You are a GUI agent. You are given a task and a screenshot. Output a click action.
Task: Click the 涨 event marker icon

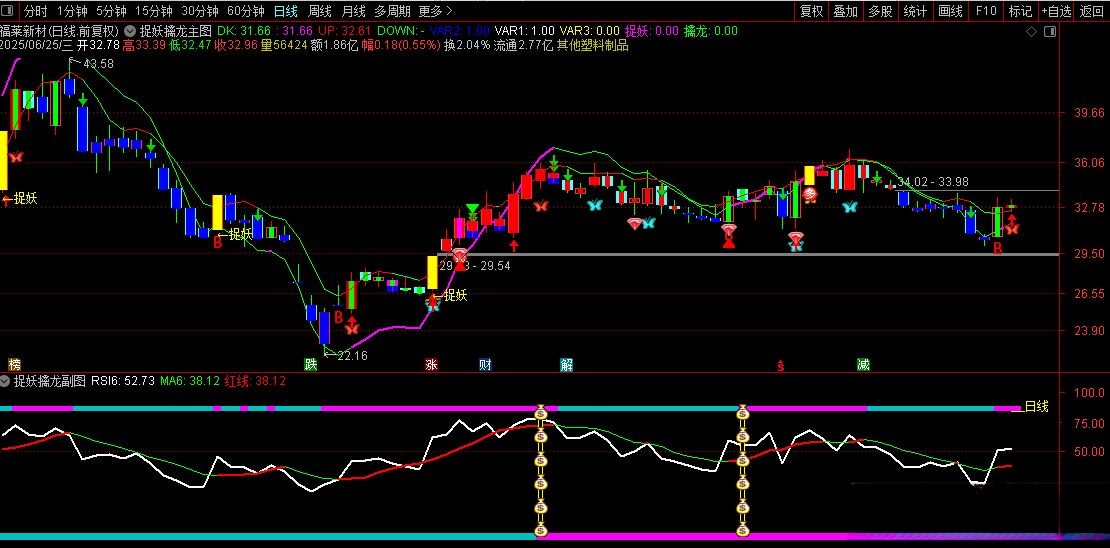tap(431, 365)
